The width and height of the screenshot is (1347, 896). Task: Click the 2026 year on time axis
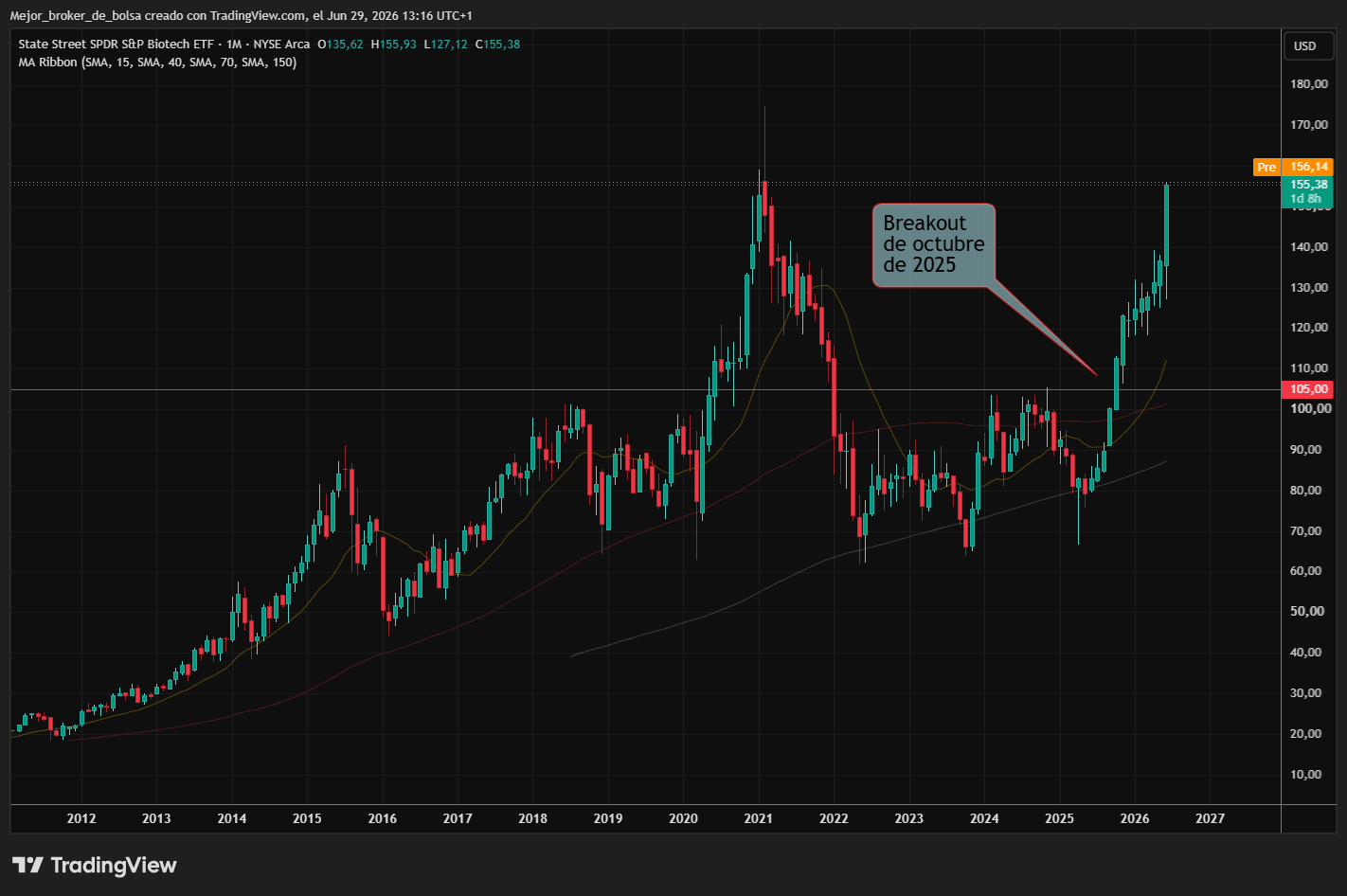point(1135,819)
